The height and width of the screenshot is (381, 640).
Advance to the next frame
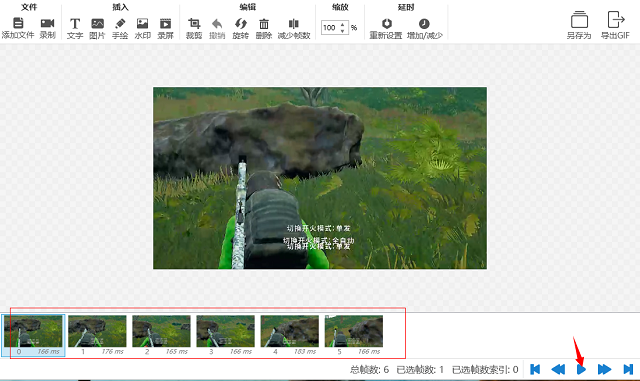[x=604, y=369]
